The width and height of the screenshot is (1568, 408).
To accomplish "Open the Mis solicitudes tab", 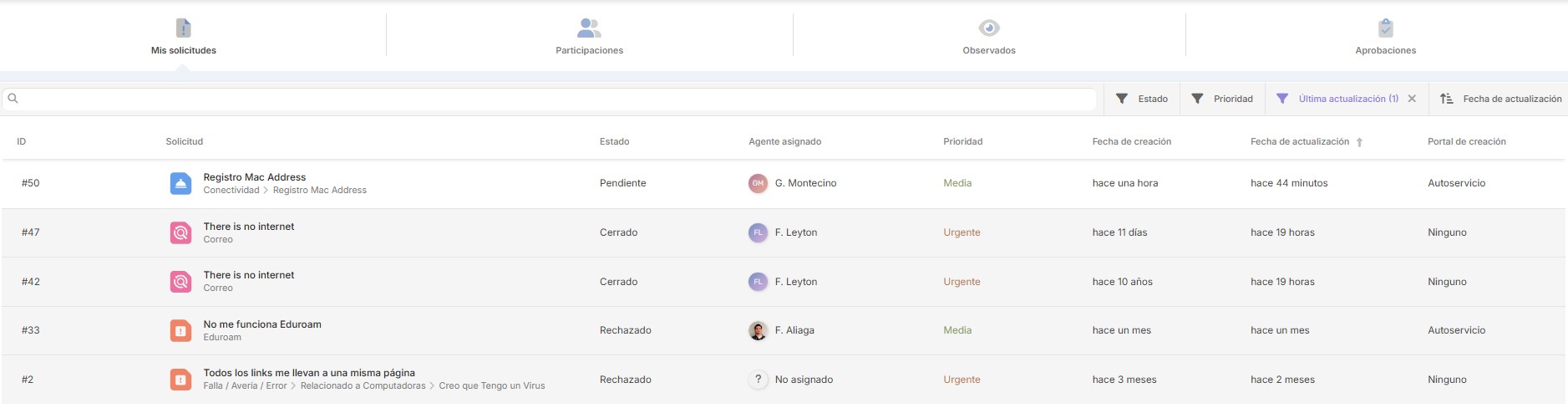I will 183,38.
